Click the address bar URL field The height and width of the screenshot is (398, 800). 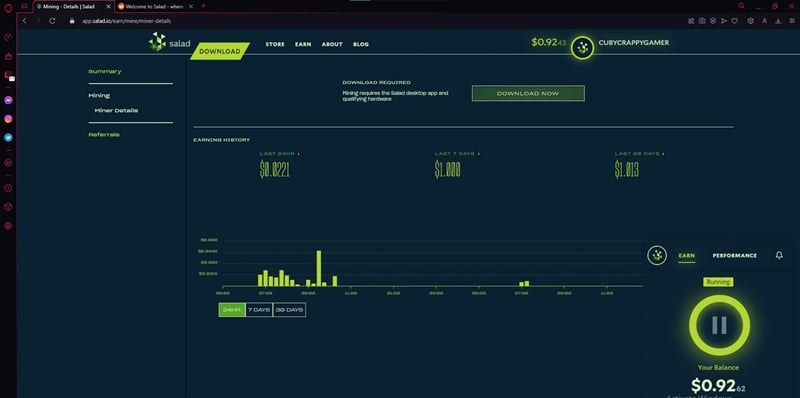(x=127, y=21)
